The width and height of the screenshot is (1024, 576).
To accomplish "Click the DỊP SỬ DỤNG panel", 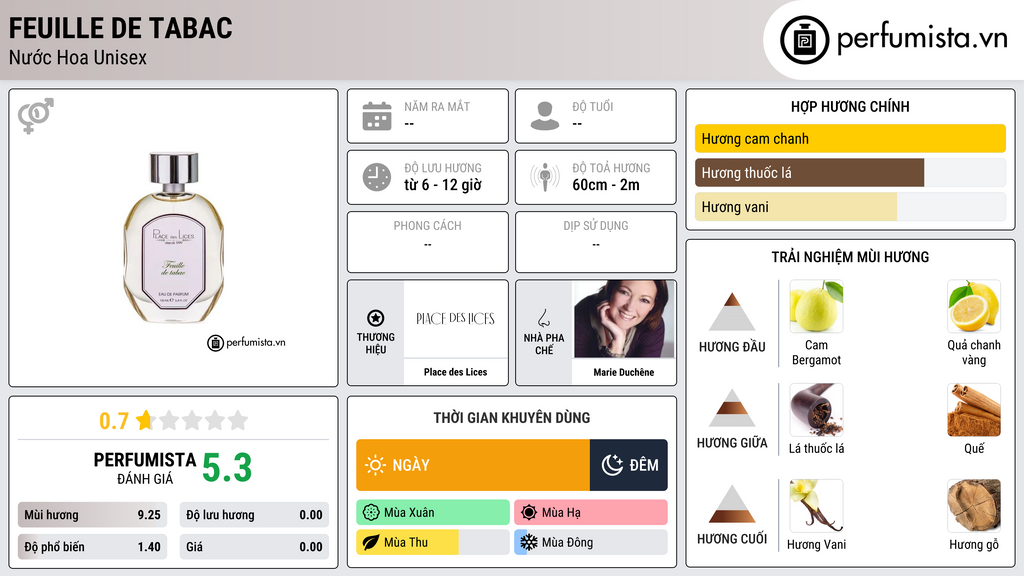I will [596, 242].
